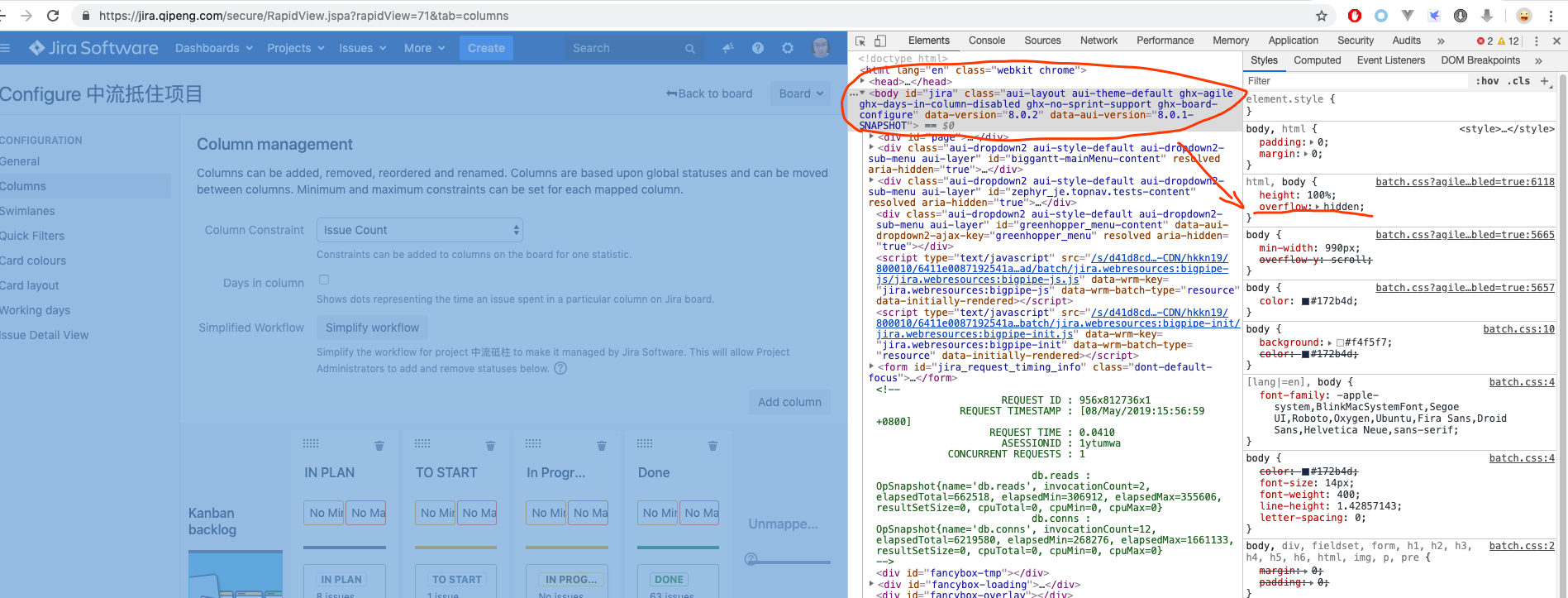The height and width of the screenshot is (598, 1568).
Task: Click the Simplify workflow button
Action: point(372,328)
